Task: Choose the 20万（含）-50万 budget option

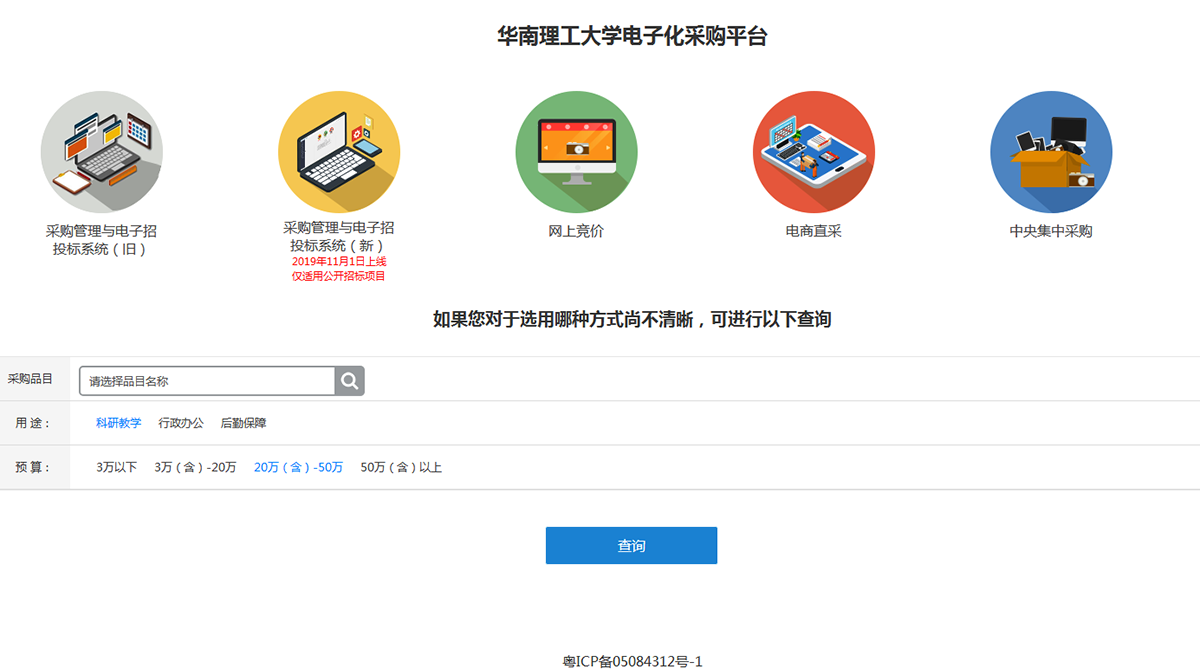Action: 298,467
